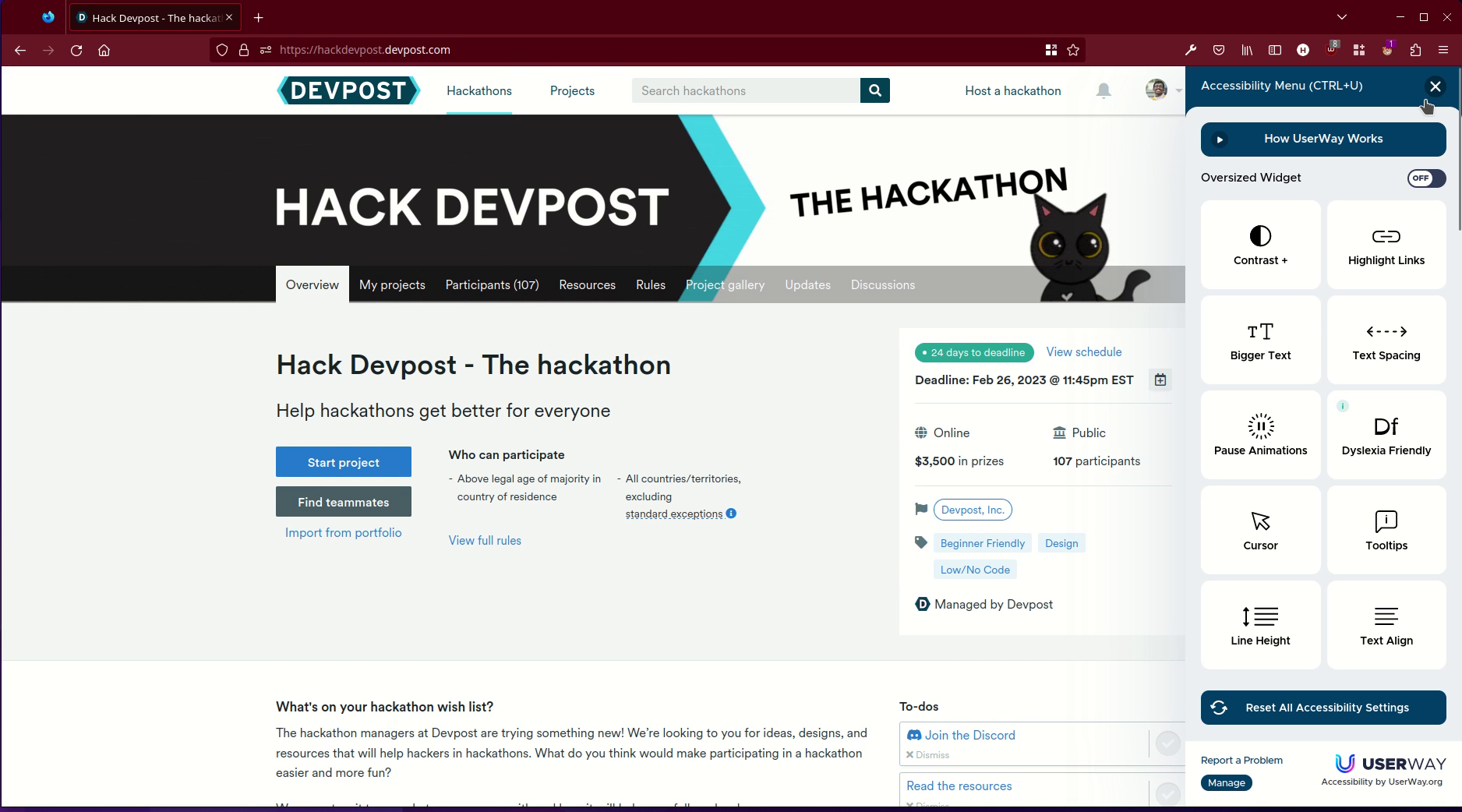Image resolution: width=1462 pixels, height=812 pixels.
Task: Open the Participants (107) tab
Action: click(x=492, y=284)
